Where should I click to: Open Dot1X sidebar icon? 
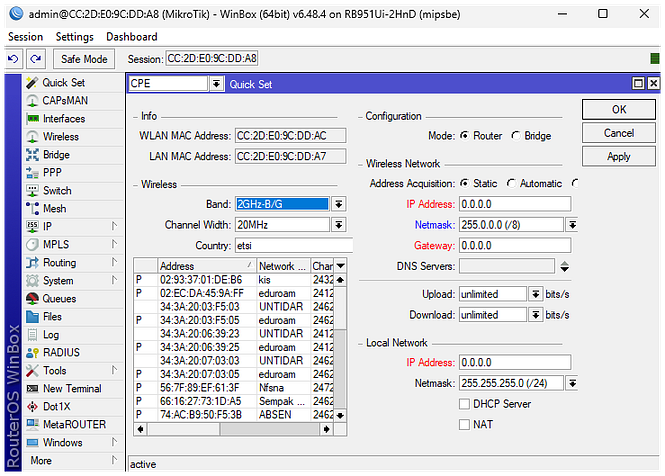click(x=32, y=406)
